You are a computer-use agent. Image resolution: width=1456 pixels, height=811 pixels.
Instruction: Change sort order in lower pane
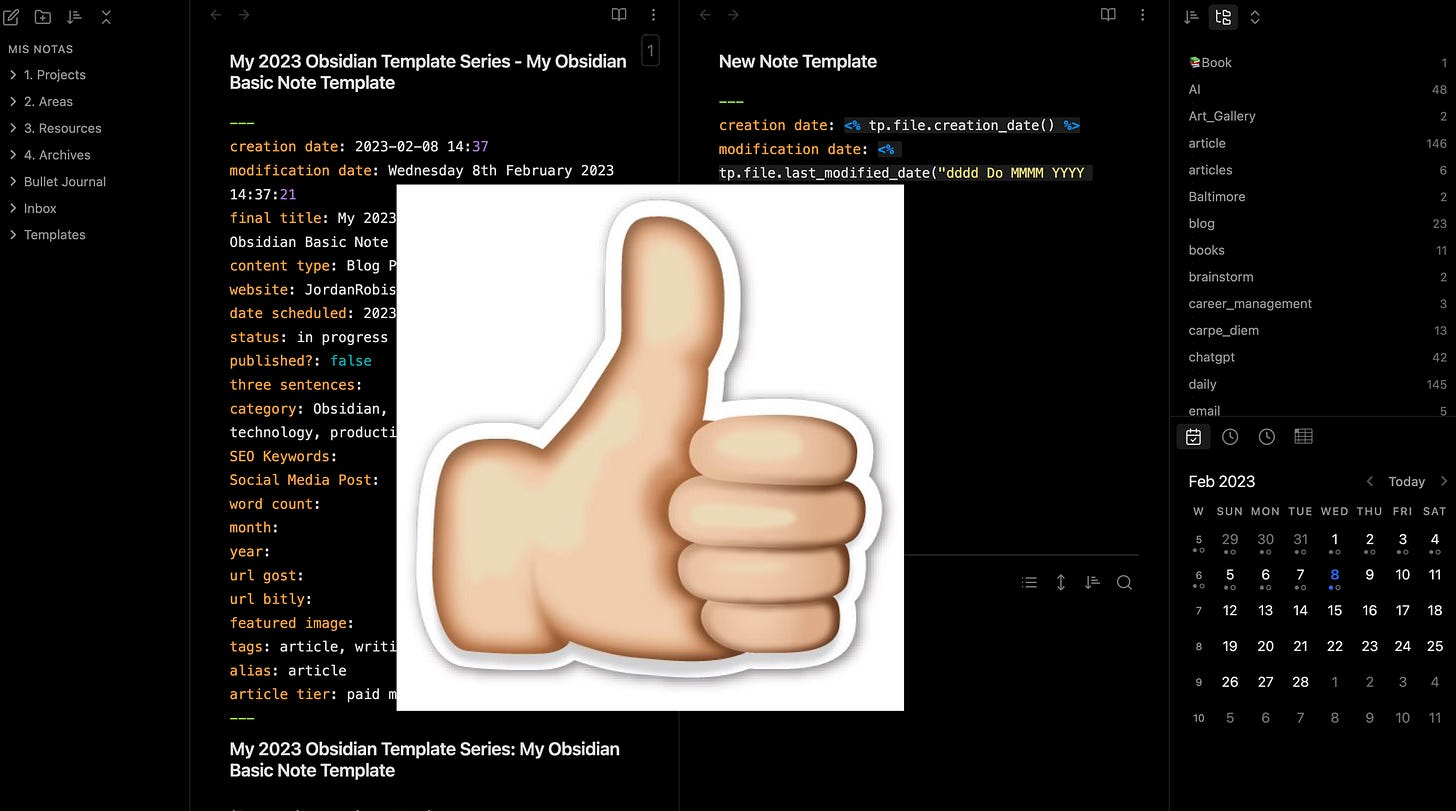(x=1092, y=582)
